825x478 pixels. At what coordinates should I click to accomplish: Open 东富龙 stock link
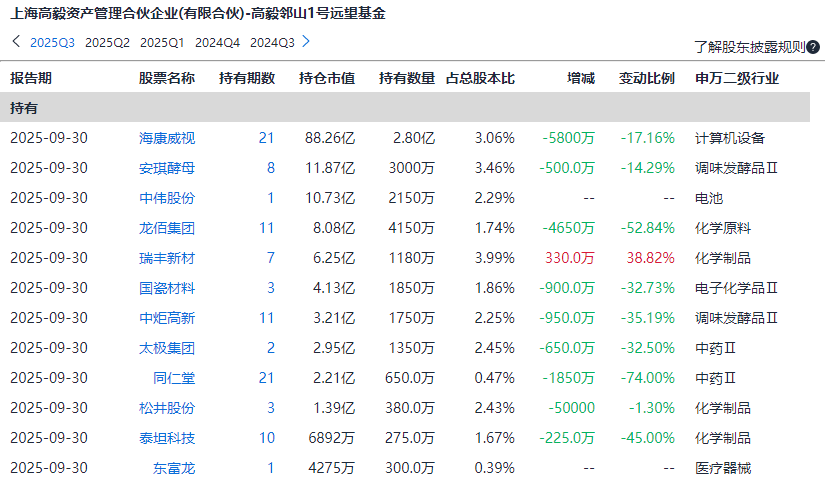(174, 468)
